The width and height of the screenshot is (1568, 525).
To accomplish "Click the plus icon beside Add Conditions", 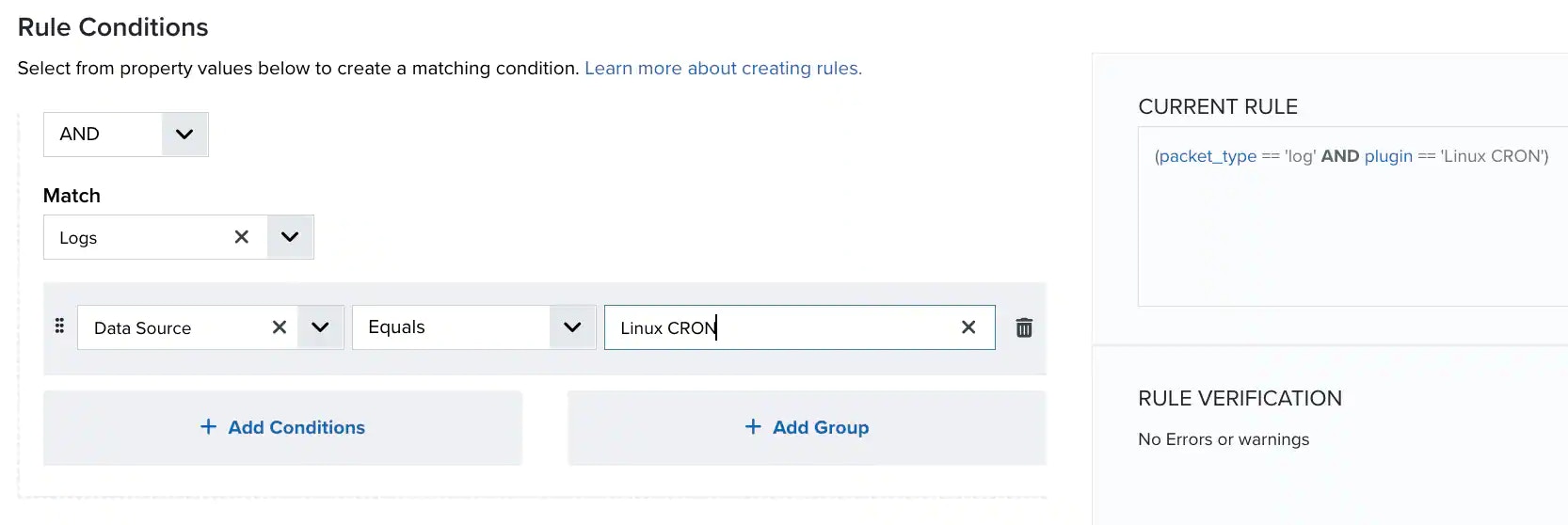I will coord(208,427).
